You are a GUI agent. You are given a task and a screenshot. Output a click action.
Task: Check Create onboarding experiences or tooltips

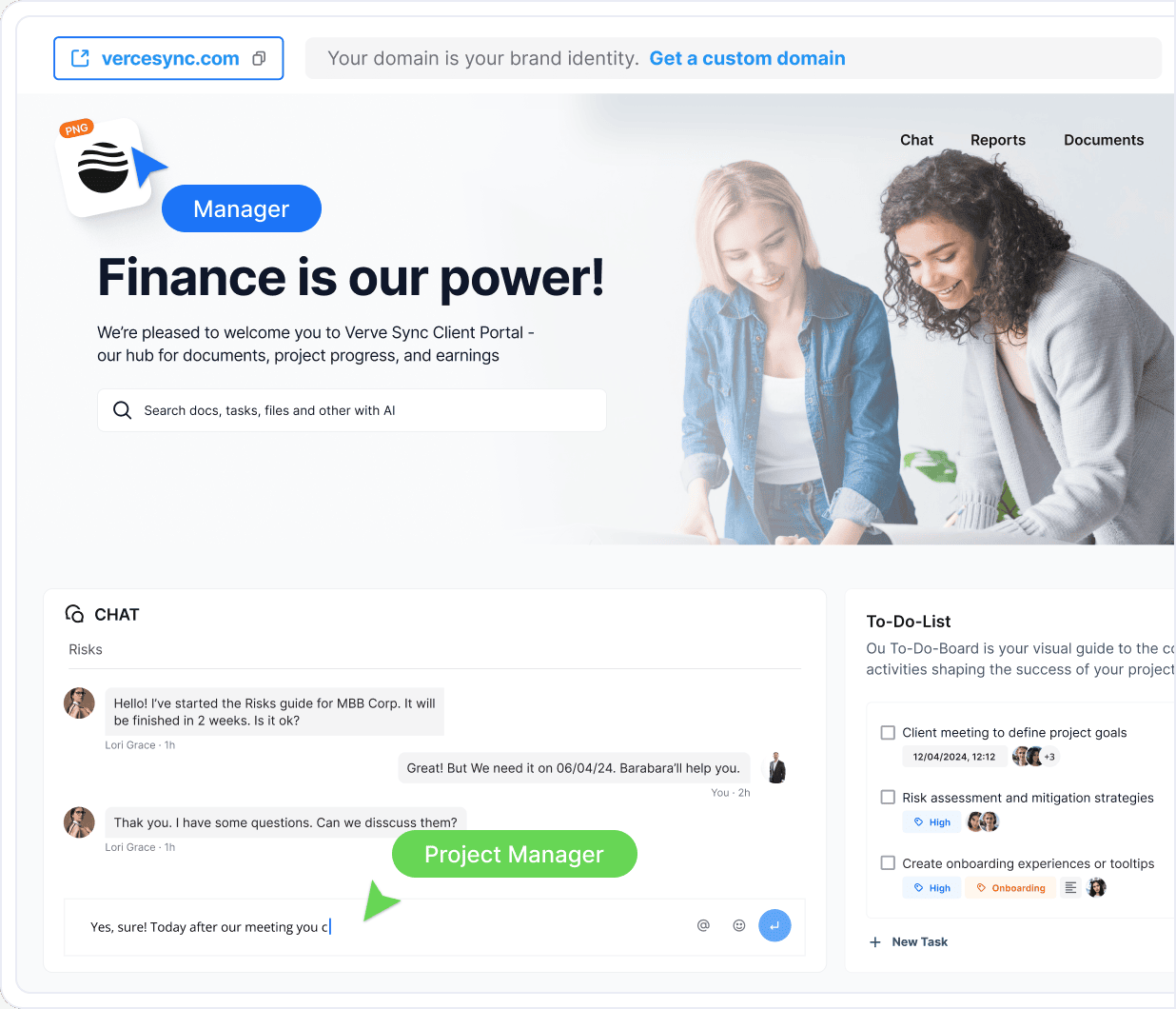pos(888,863)
